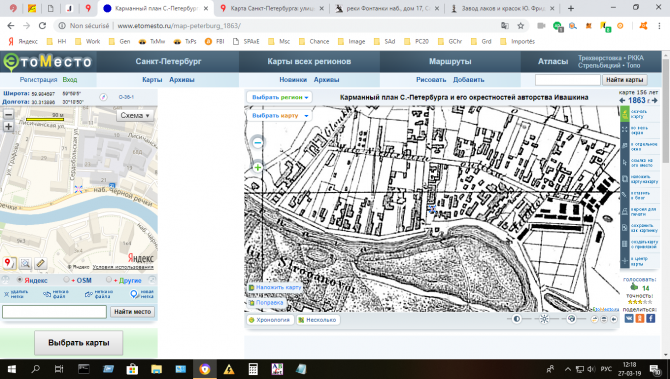
Task: Adjust map brightness slider
Action: tap(544, 319)
